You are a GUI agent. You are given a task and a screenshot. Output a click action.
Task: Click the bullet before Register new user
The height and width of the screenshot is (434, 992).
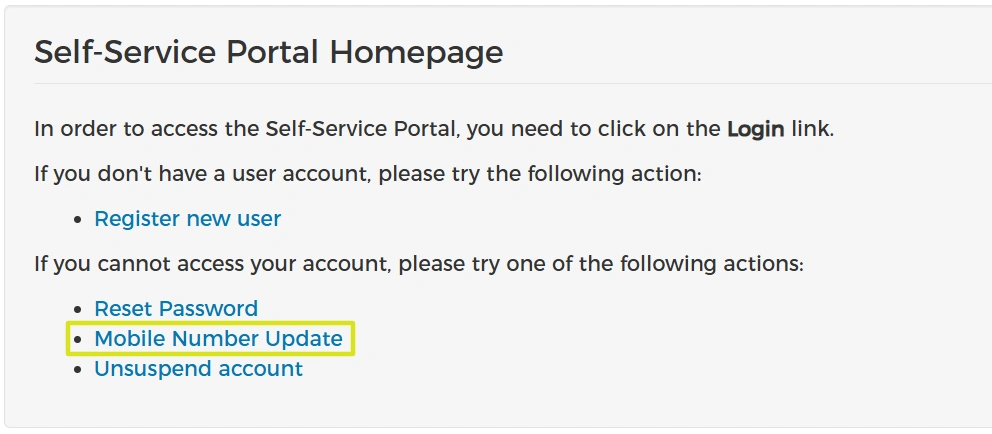(x=80, y=220)
